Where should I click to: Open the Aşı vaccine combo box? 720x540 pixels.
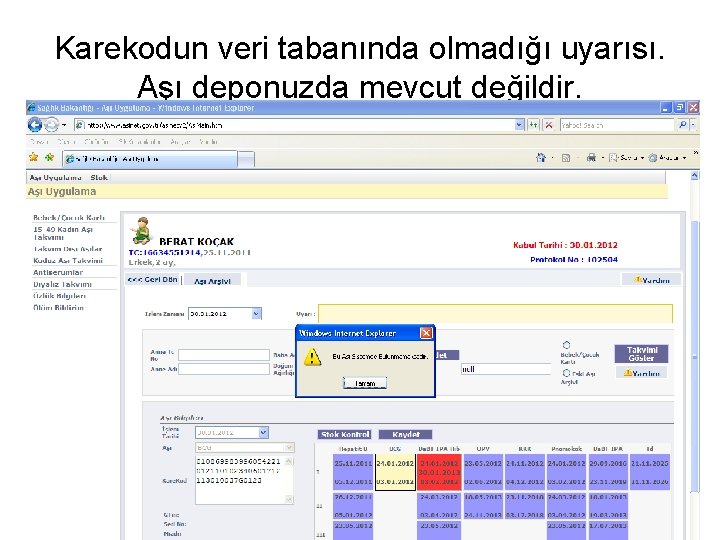tap(245, 447)
